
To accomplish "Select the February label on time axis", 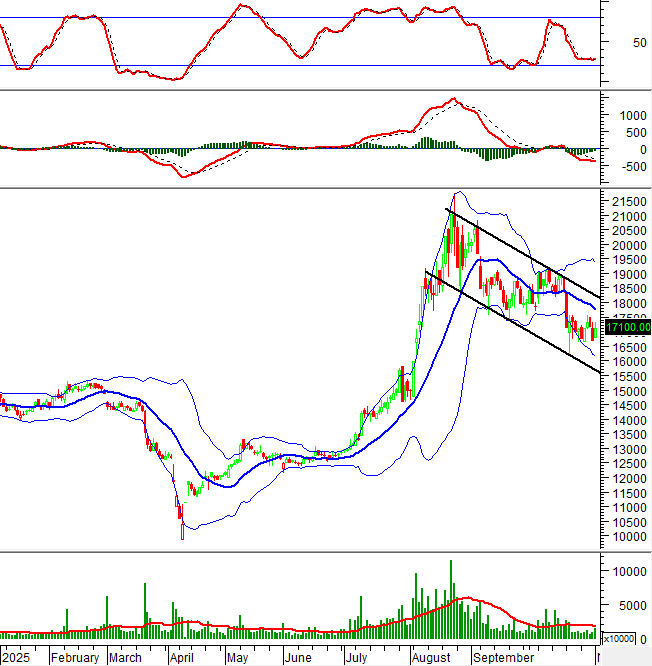I will pos(75,658).
